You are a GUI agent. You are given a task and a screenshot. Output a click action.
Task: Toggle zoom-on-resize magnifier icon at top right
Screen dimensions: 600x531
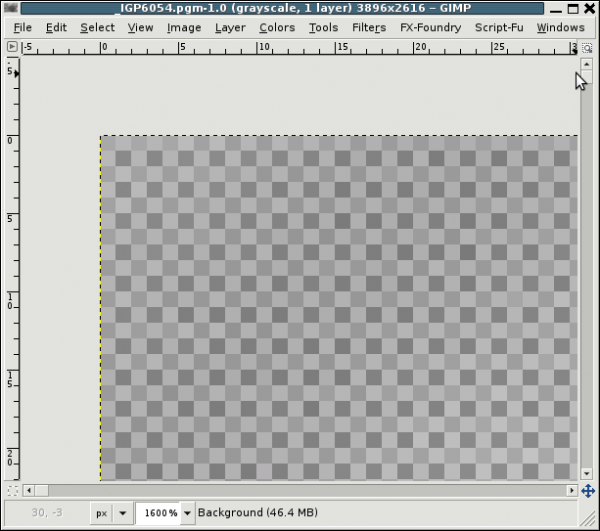[x=587, y=48]
